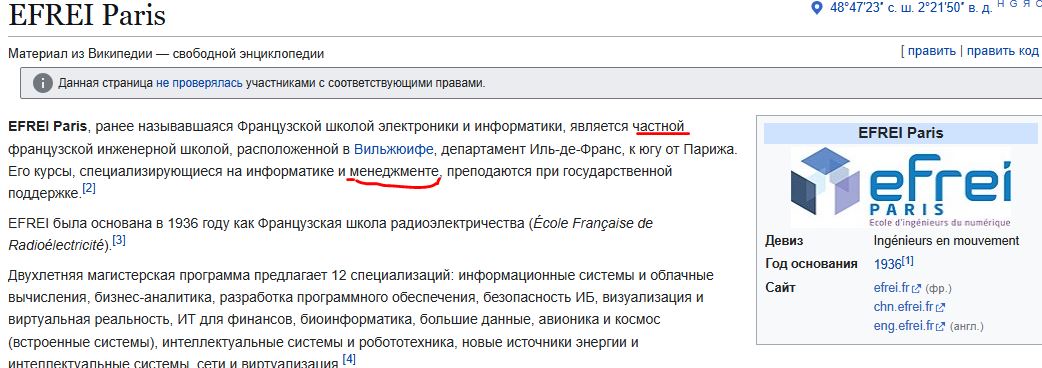
Task: Visit the chn.efrei.fr website link
Action: [x=904, y=307]
